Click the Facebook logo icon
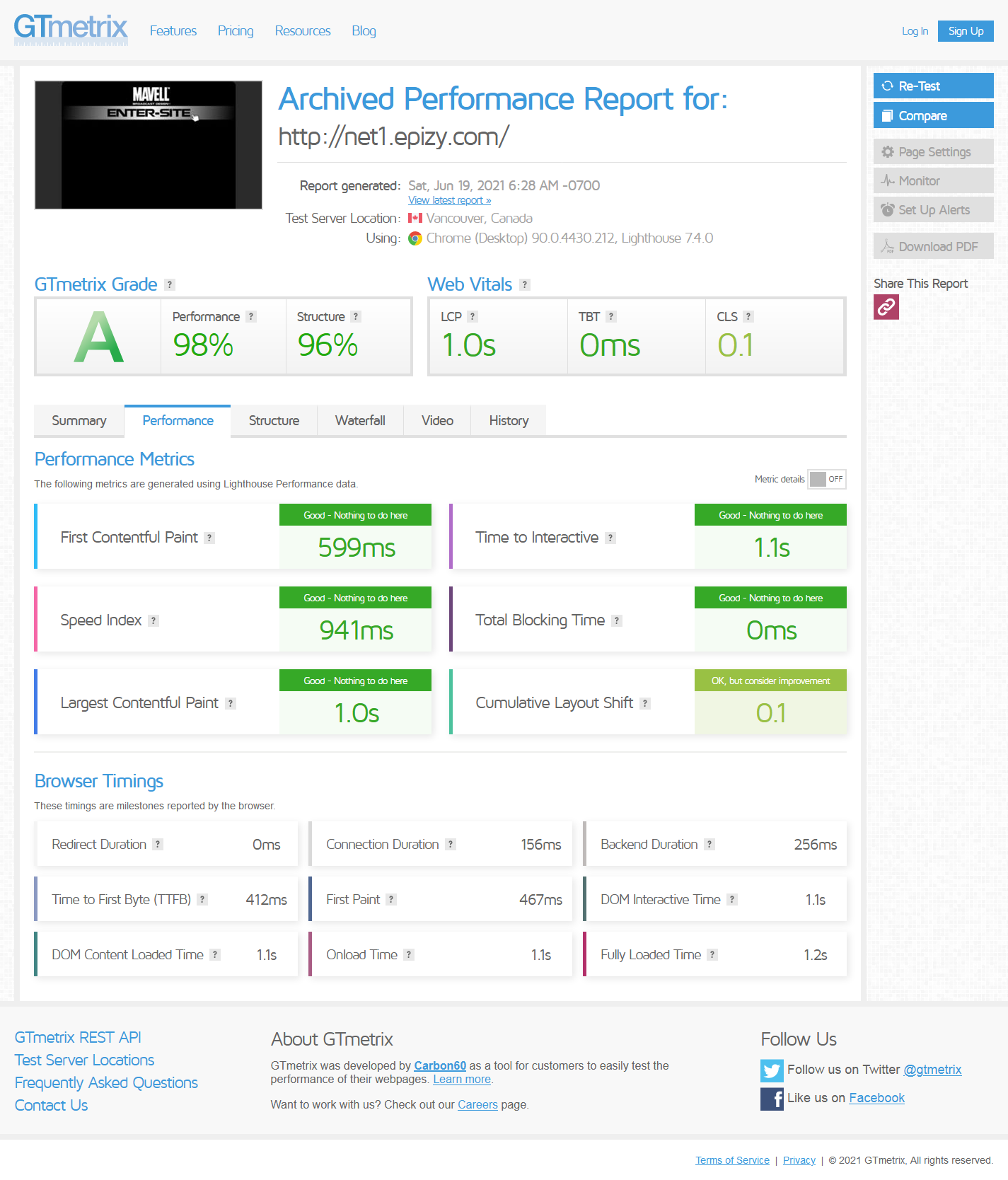The image size is (1008, 1180). pyautogui.click(x=772, y=1099)
